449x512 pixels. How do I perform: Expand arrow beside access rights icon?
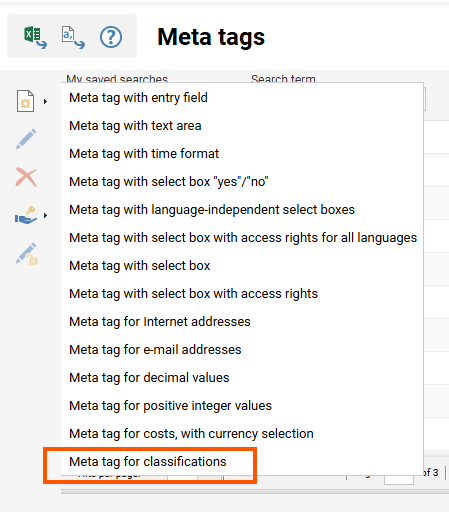45,216
